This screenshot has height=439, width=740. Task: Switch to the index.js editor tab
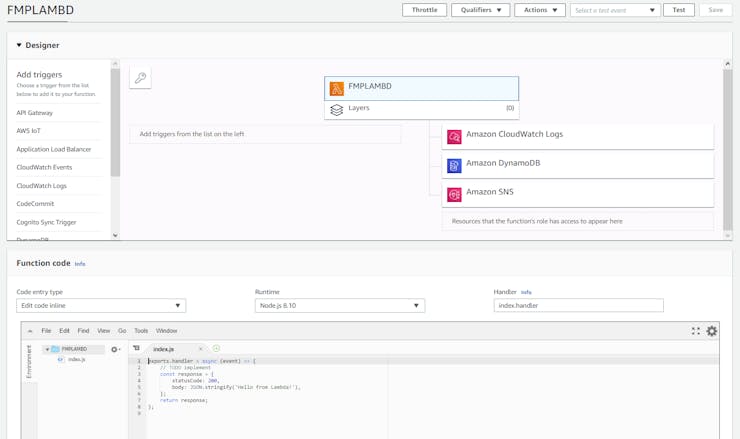[x=164, y=349]
